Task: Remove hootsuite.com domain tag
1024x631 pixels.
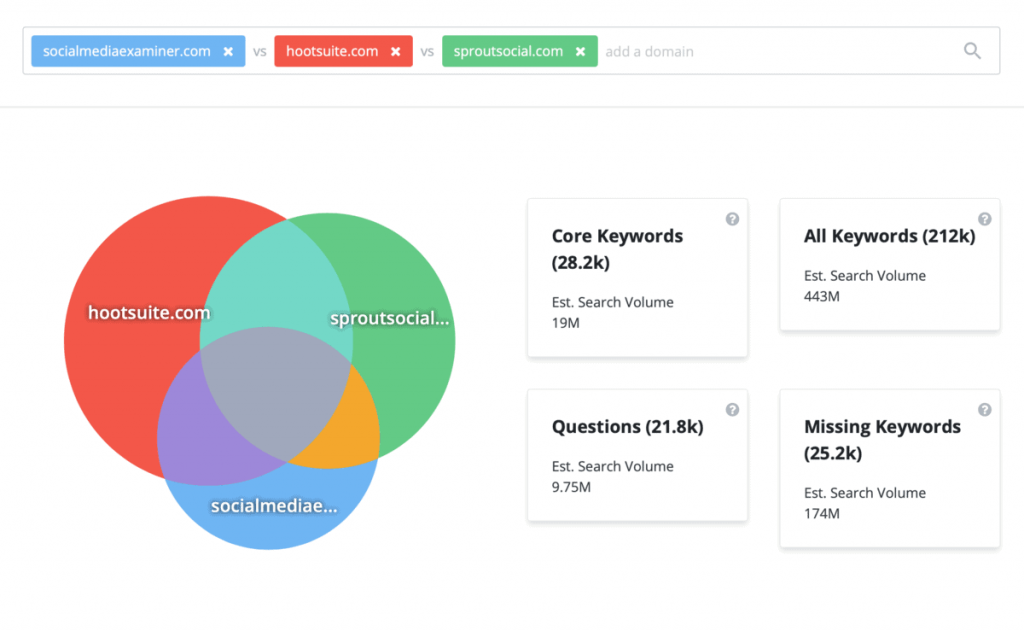Action: point(396,51)
